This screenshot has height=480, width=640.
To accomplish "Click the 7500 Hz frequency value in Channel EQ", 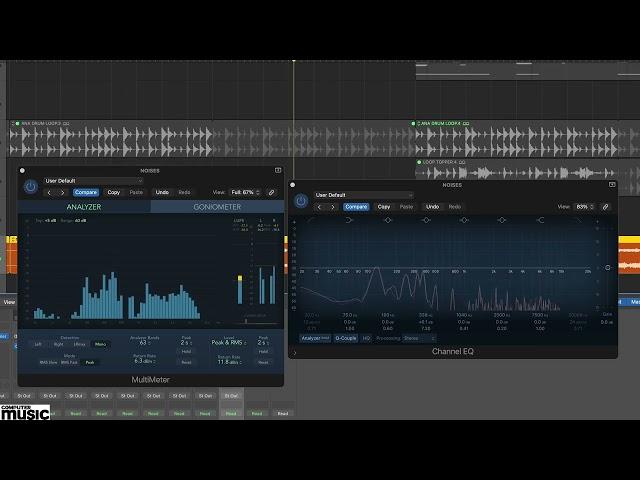I will pos(540,315).
